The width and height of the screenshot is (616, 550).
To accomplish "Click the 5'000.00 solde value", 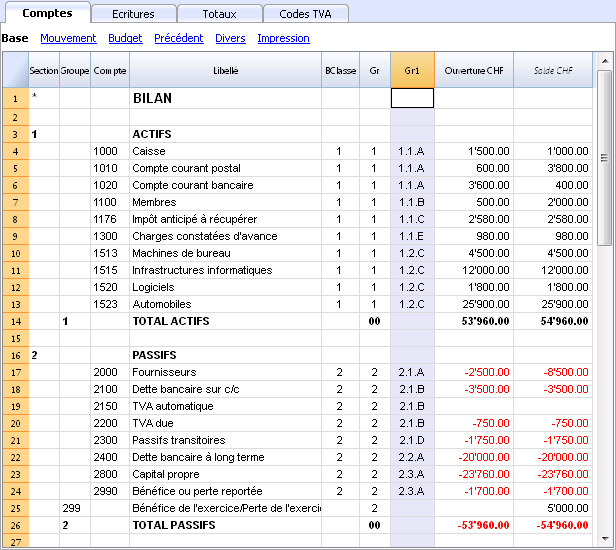I will pos(568,508).
